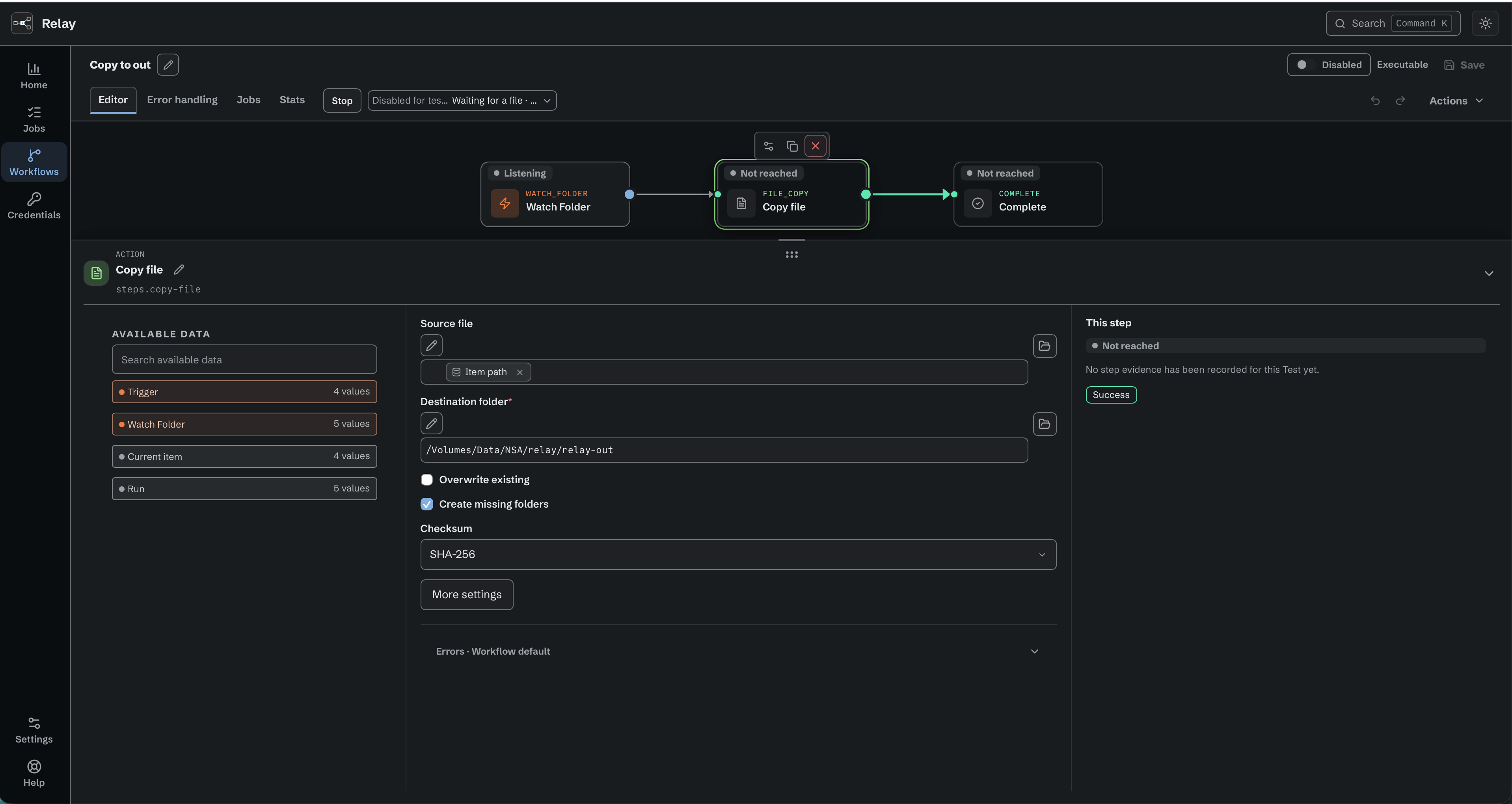Click the Save button
The image size is (1512, 804).
(x=1464, y=65)
